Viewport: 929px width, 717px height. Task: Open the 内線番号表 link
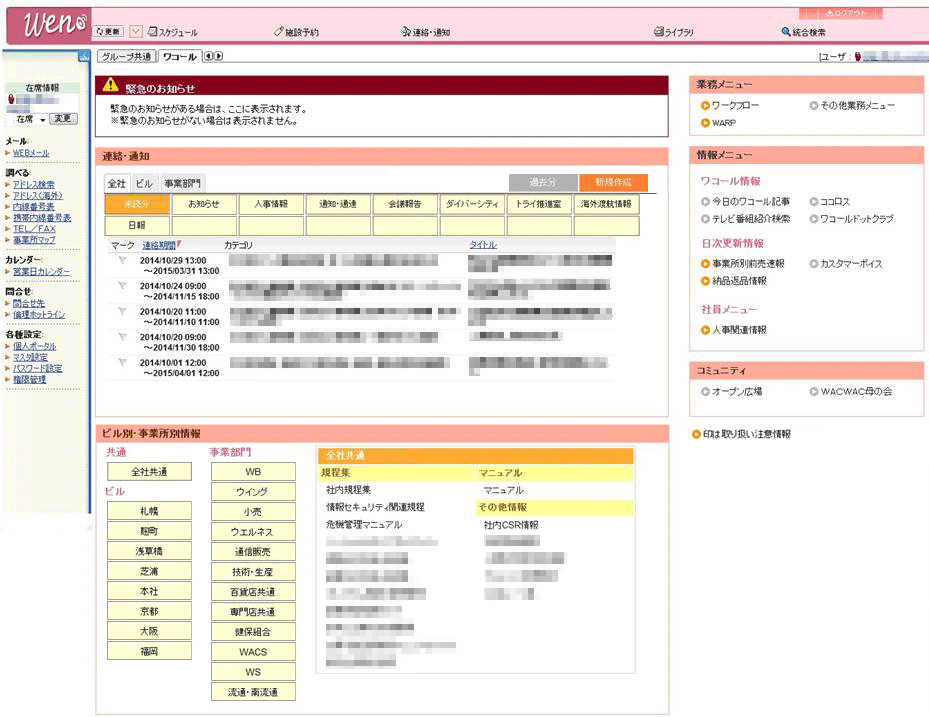click(x=34, y=207)
